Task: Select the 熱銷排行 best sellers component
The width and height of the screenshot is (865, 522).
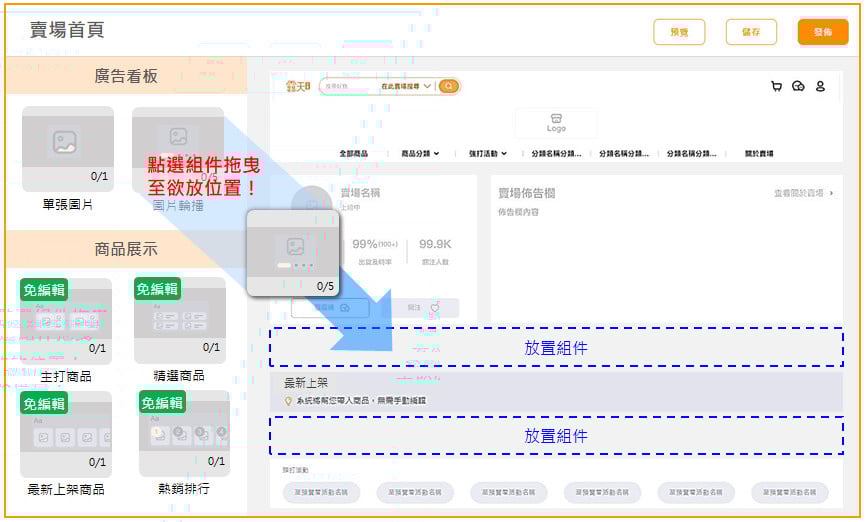Action: [x=183, y=433]
